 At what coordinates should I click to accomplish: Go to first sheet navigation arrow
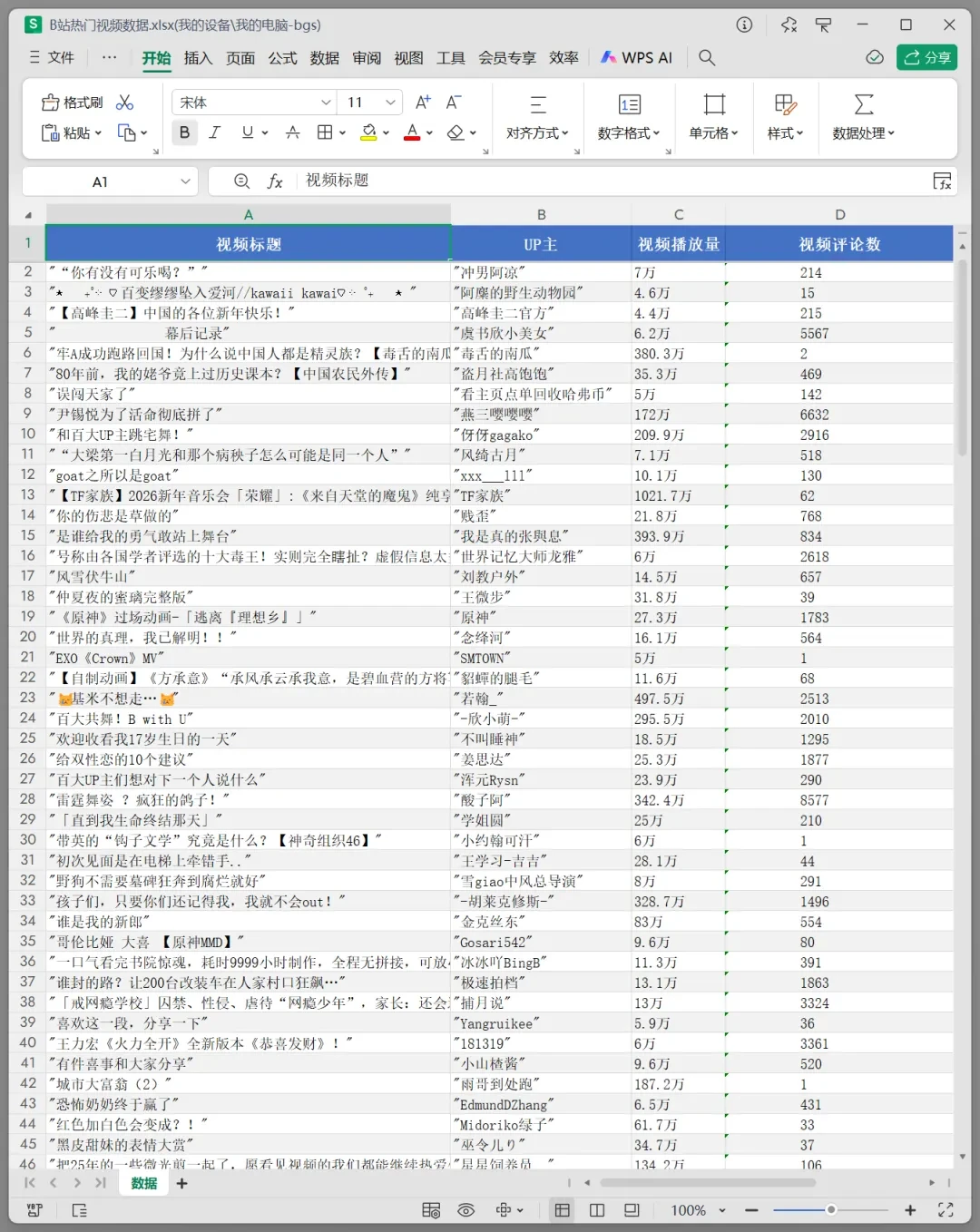[x=30, y=1183]
